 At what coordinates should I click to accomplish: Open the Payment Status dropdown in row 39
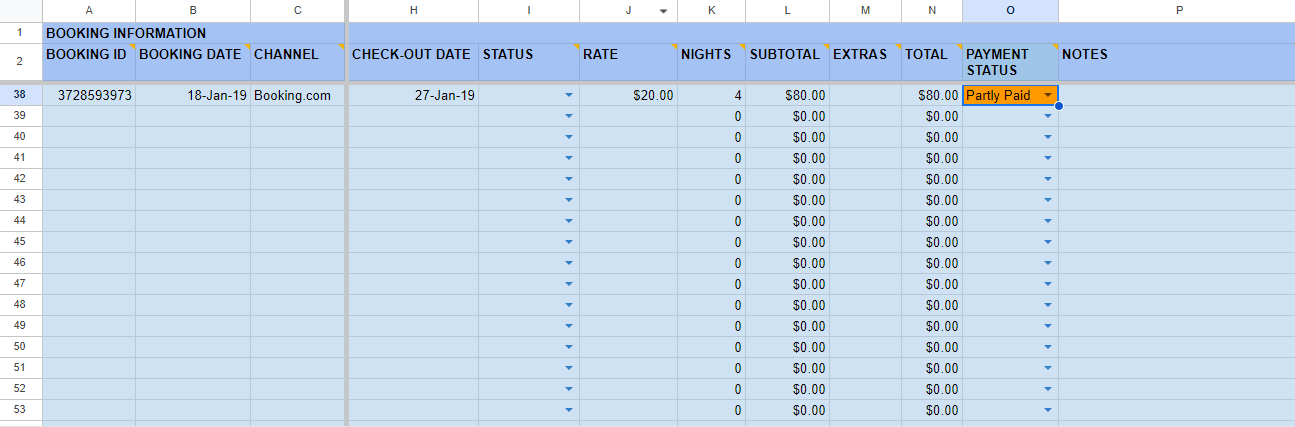click(x=1047, y=116)
